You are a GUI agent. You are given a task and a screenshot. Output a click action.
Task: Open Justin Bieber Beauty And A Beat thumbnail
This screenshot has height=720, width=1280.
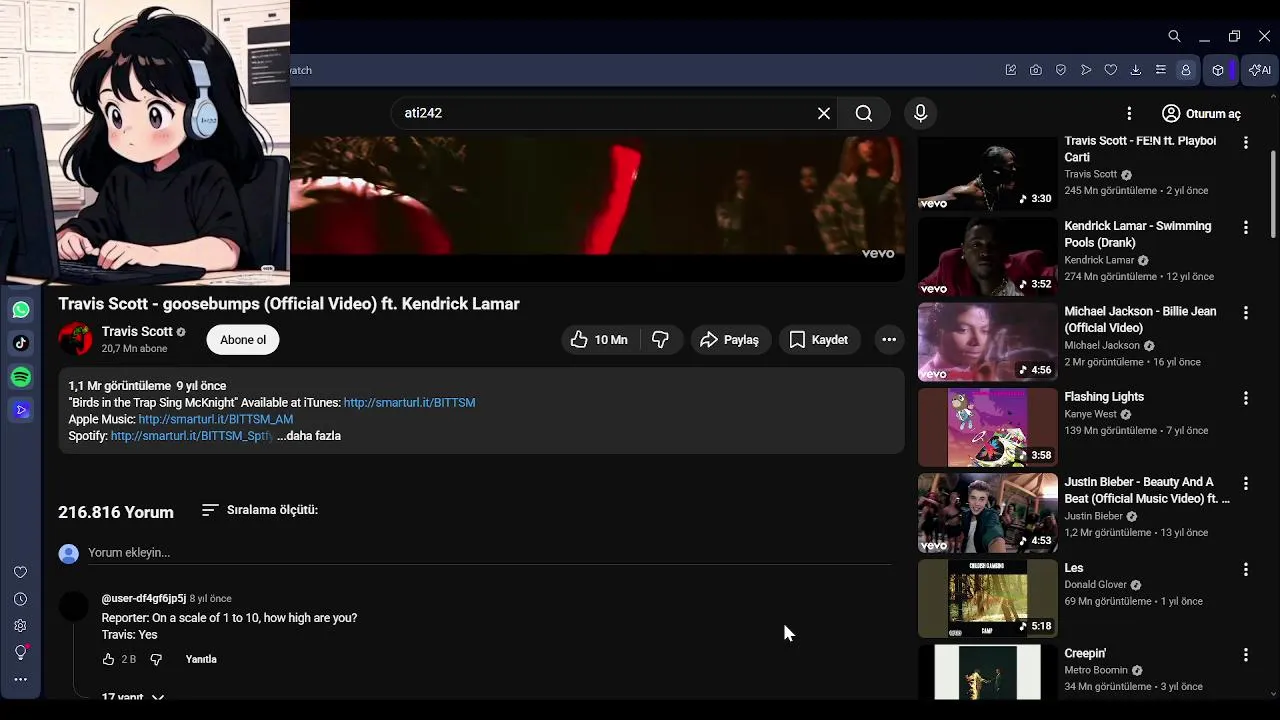pos(988,513)
